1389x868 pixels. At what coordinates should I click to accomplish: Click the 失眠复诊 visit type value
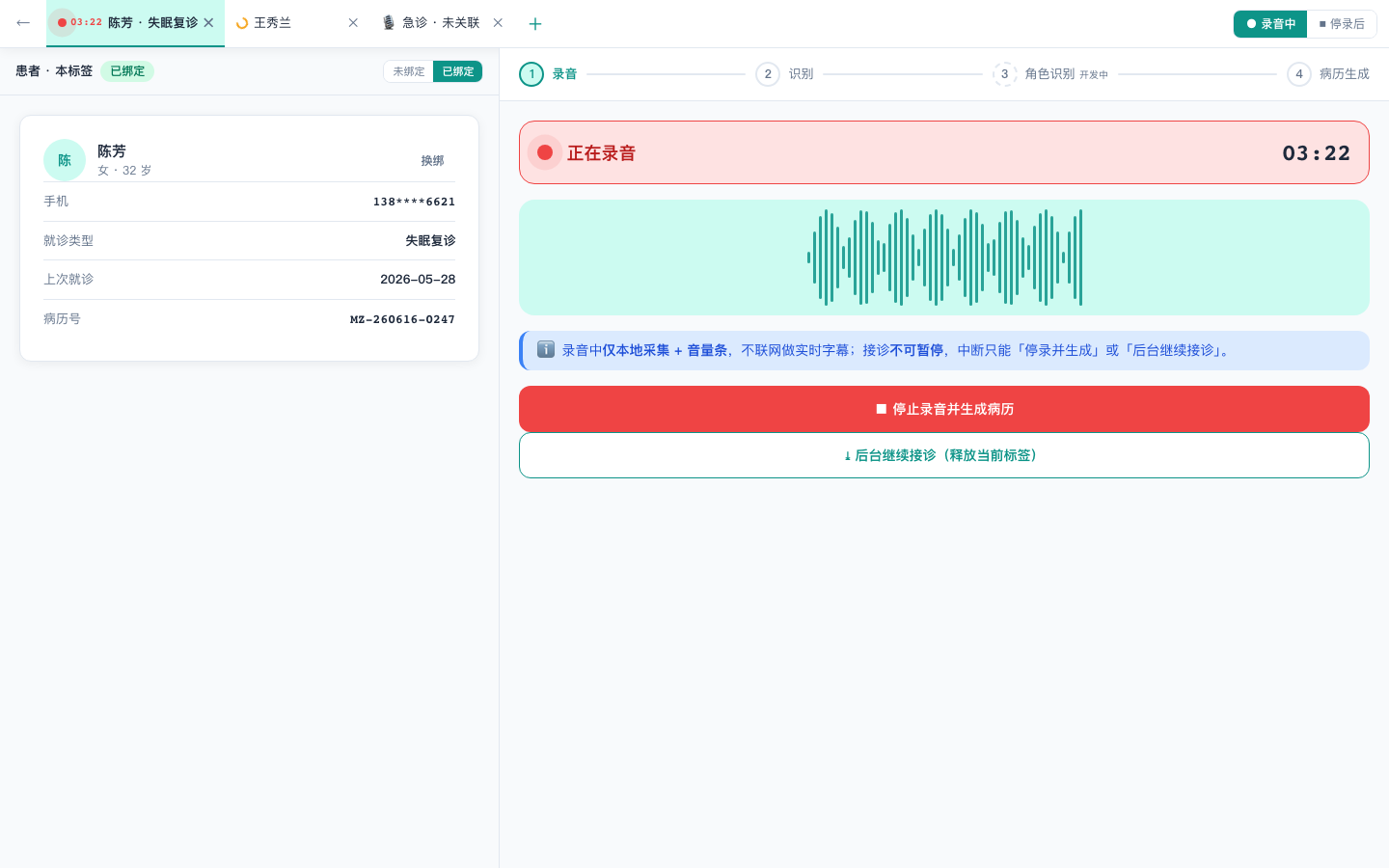430,240
